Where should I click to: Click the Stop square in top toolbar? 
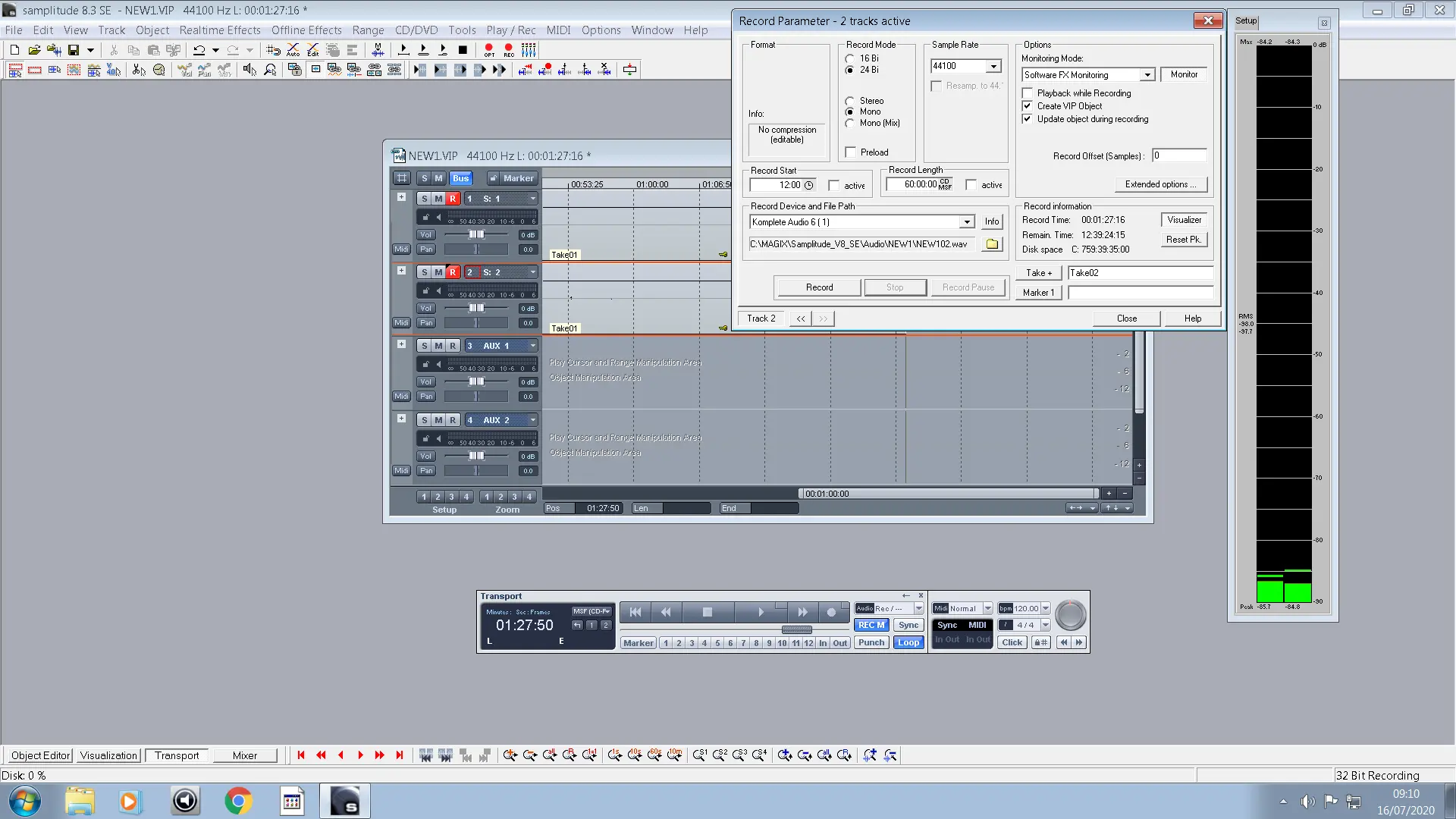463,50
